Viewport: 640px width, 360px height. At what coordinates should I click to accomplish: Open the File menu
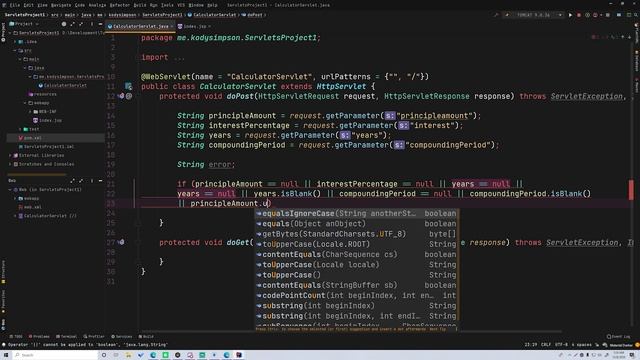pos(15,5)
